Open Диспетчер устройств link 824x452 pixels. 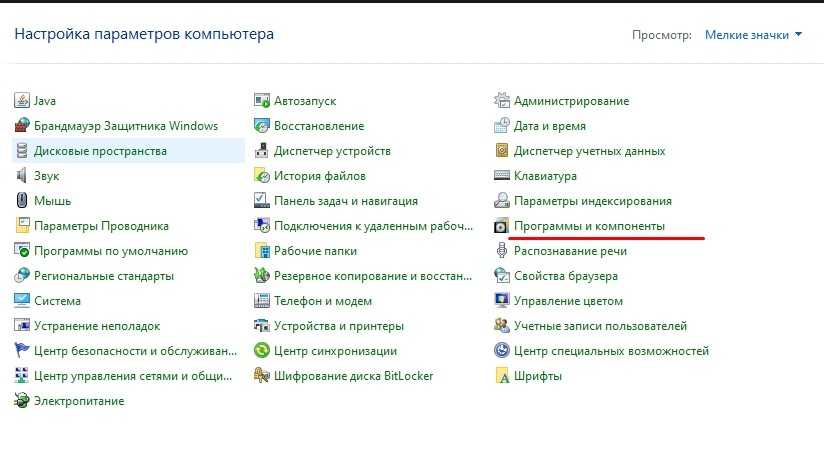[x=332, y=151]
